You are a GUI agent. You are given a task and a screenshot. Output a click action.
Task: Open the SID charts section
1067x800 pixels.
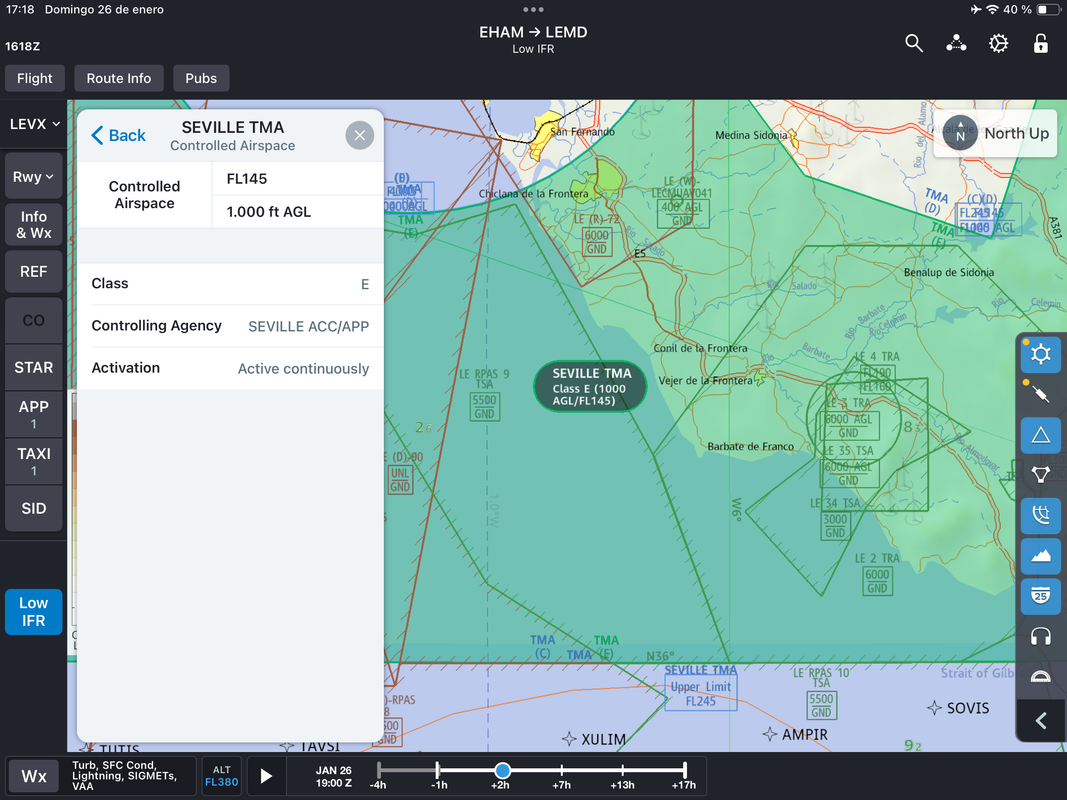pyautogui.click(x=33, y=509)
